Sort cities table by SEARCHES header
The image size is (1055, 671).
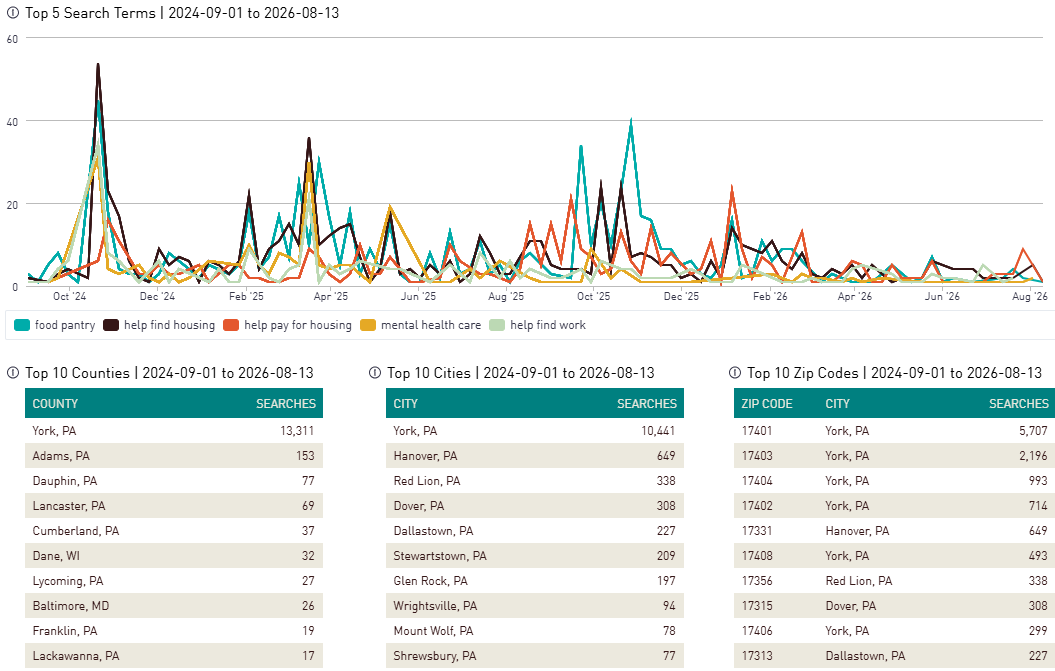pos(647,404)
